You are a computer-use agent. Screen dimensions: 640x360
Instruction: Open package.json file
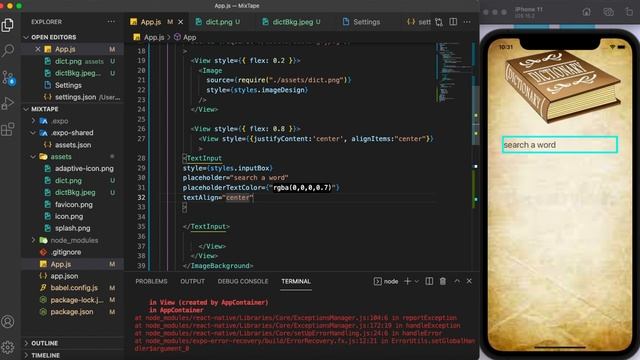72,312
